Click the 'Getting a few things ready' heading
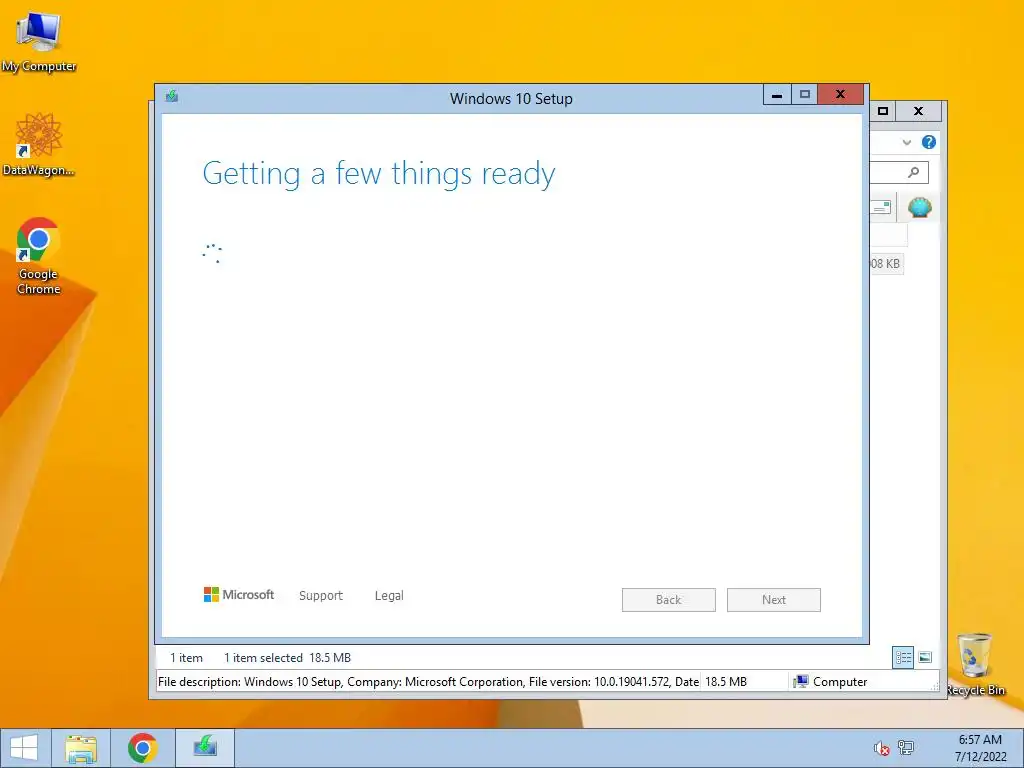 click(x=379, y=174)
